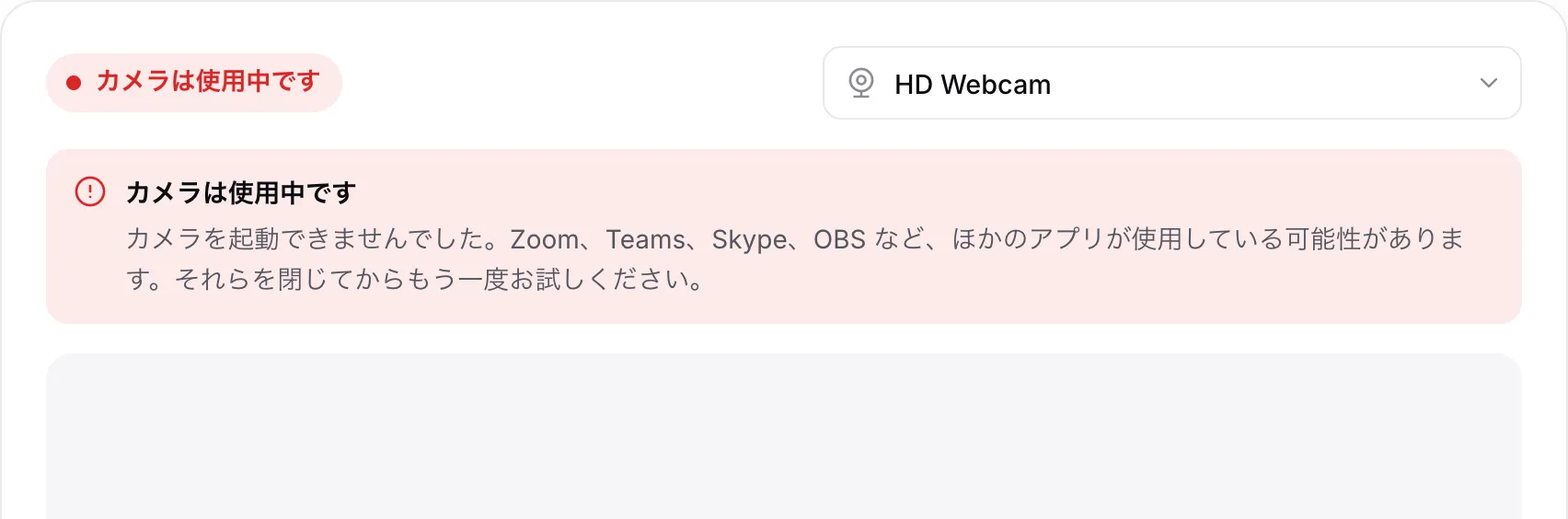Click the 可能性があります phrase in the alert
Image resolution: width=1568 pixels, height=519 pixels.
point(1375,238)
